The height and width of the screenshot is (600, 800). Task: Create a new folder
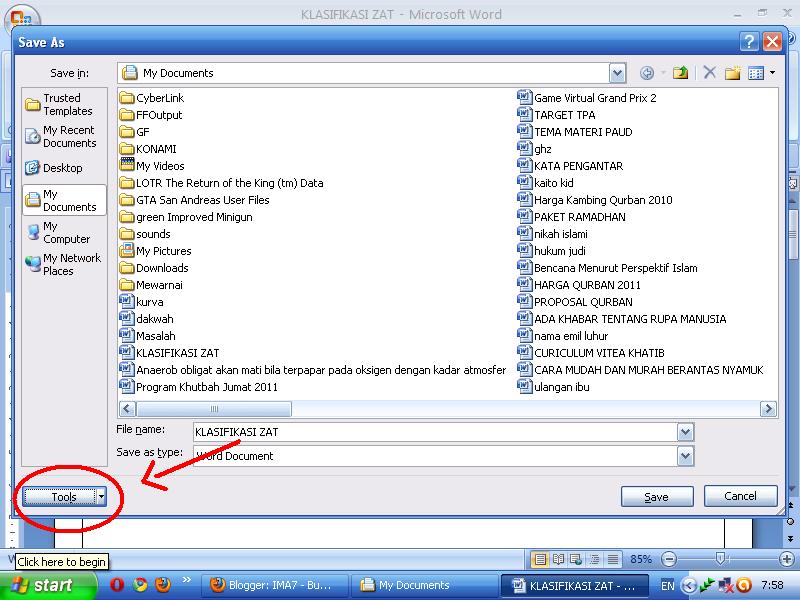pos(733,73)
